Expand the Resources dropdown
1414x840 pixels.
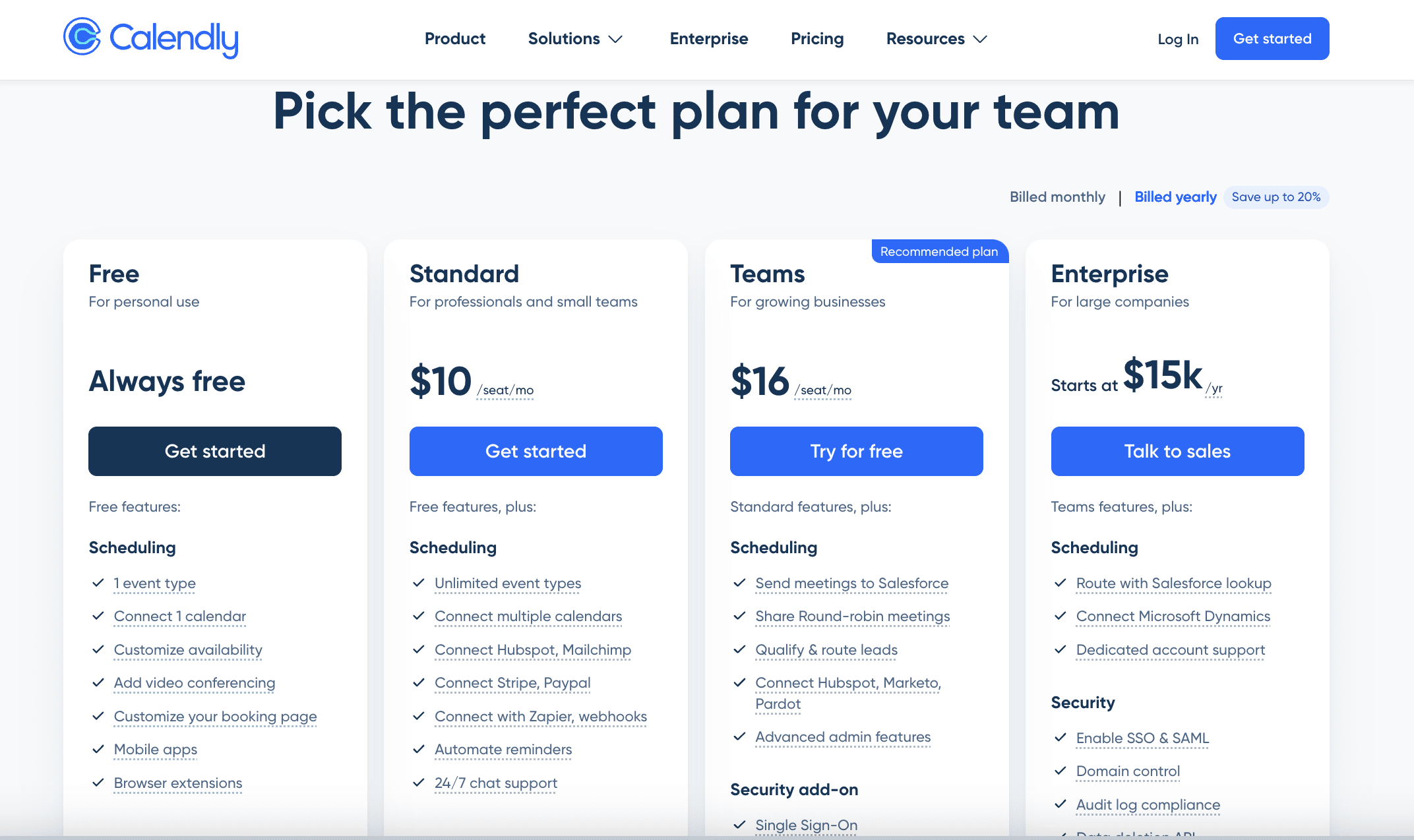(x=935, y=38)
